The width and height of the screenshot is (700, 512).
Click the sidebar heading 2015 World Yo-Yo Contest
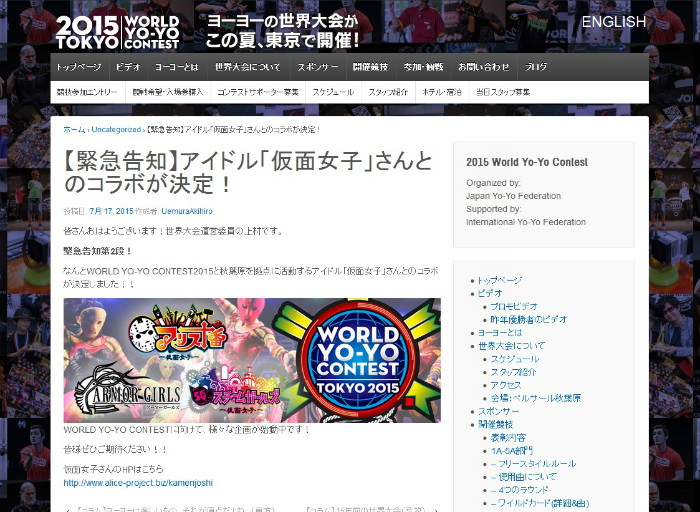coord(527,162)
